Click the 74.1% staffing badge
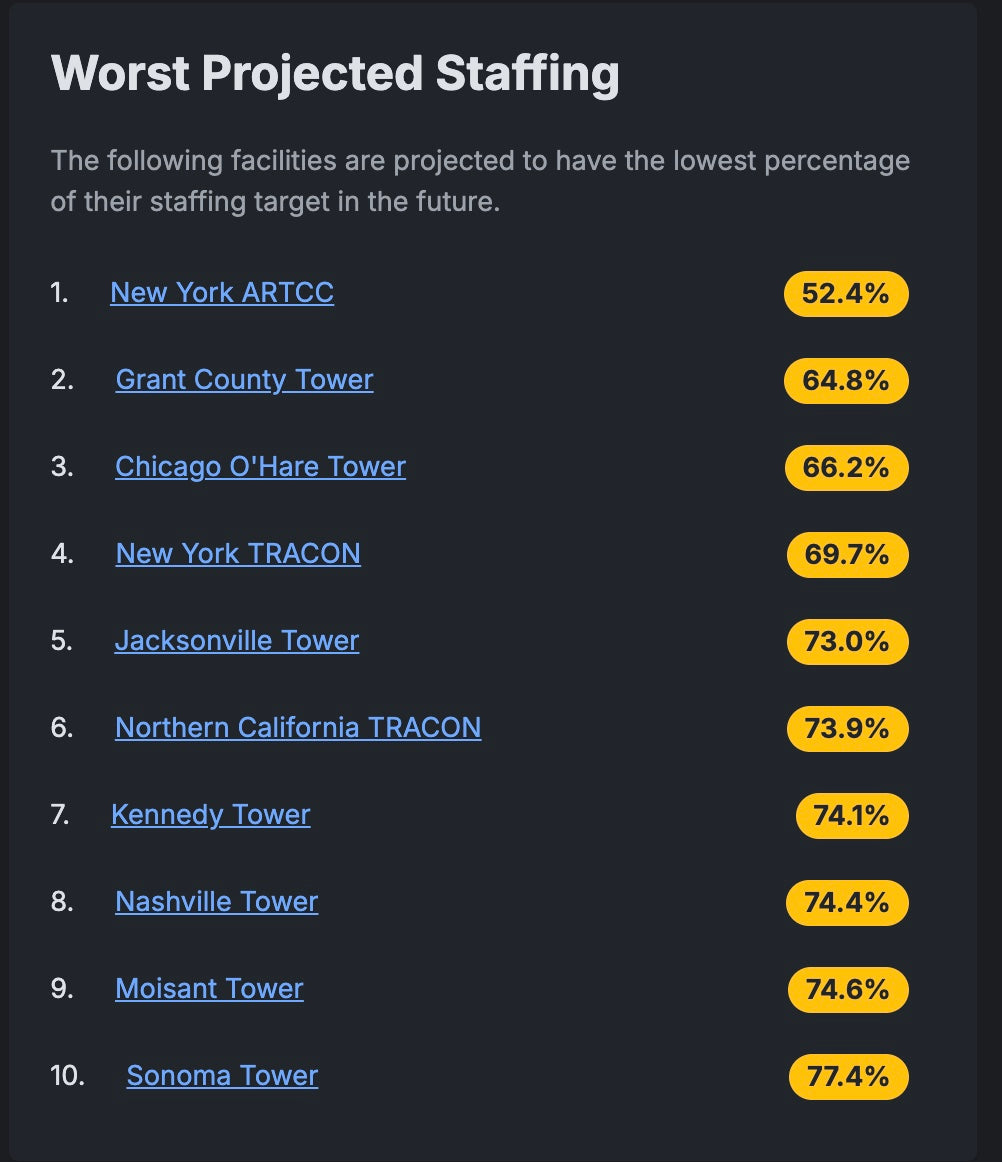Viewport: 1002px width, 1162px height. [852, 815]
